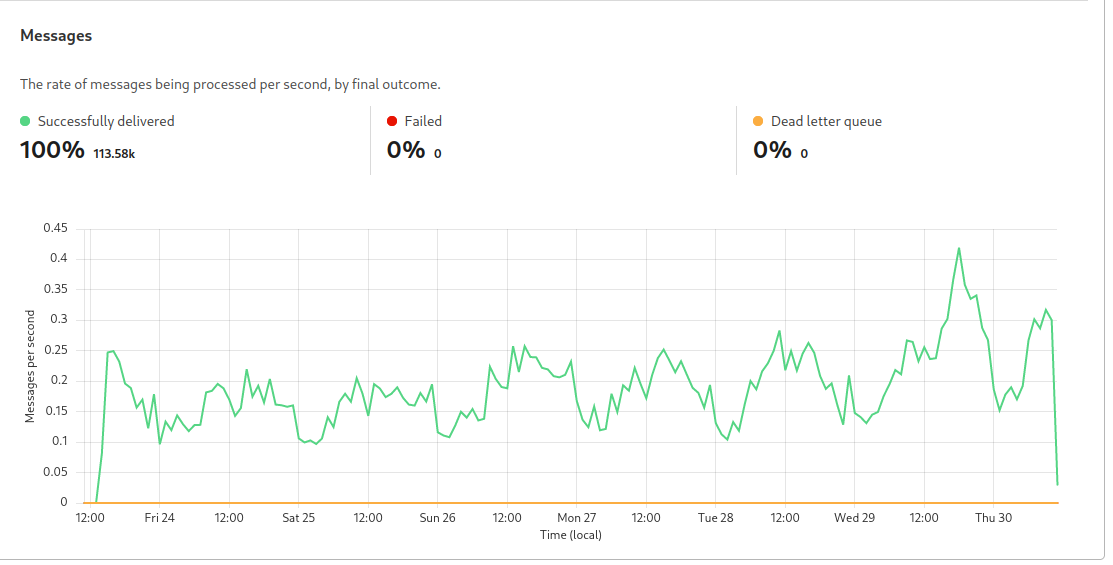
Task: Click the Tue 28 x-axis label
Action: click(716, 518)
